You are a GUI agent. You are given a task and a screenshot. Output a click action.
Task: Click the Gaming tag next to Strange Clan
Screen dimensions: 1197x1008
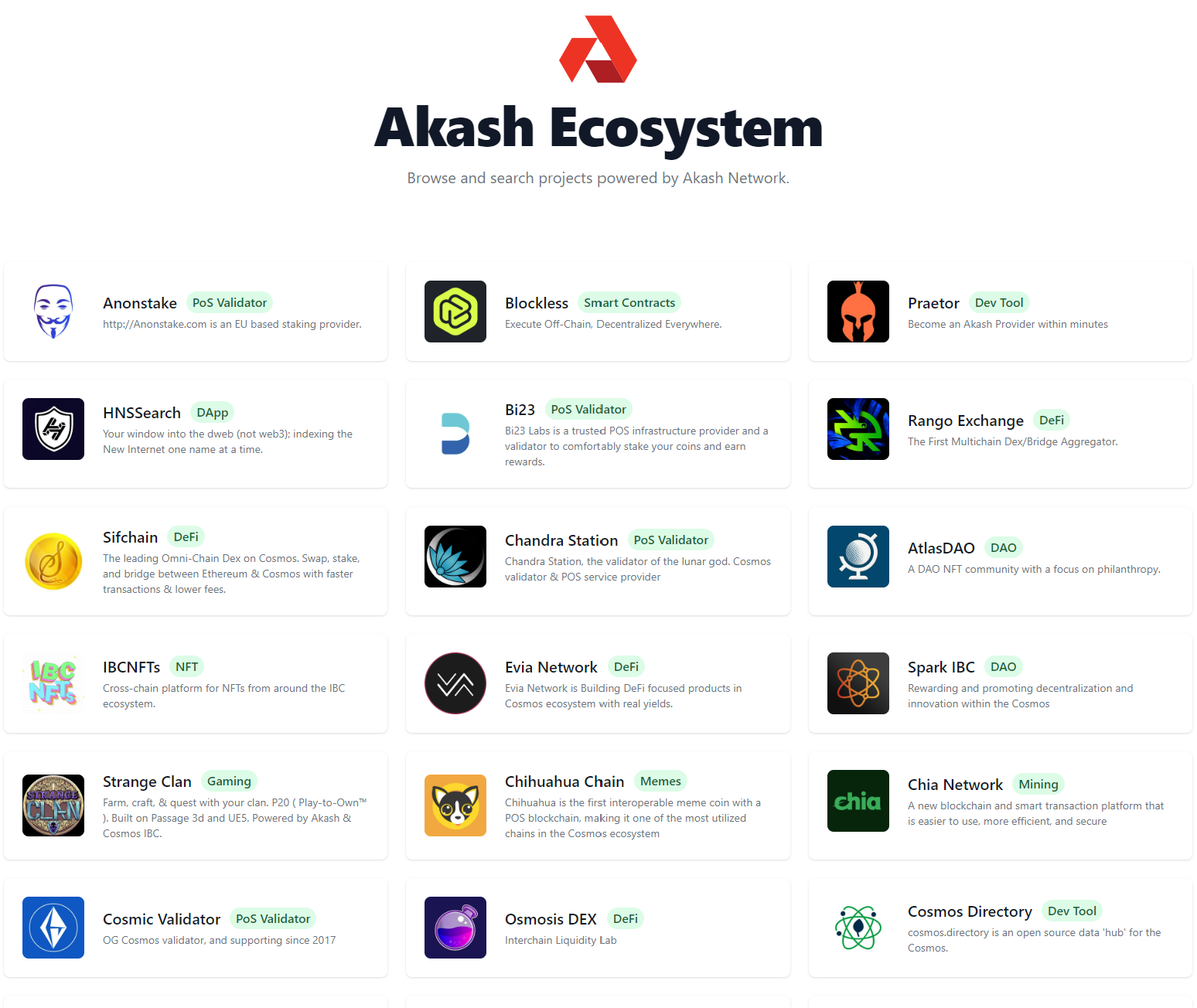229,782
